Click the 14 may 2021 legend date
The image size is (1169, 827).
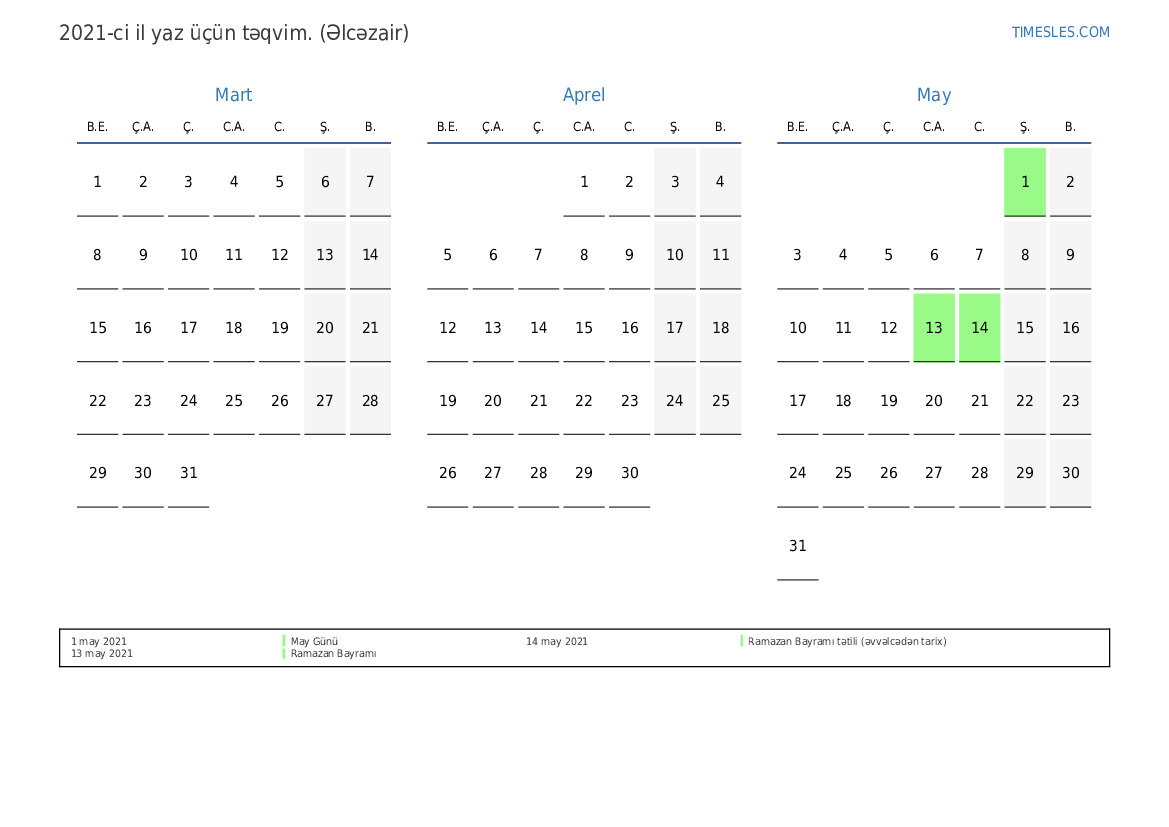pyautogui.click(x=556, y=642)
